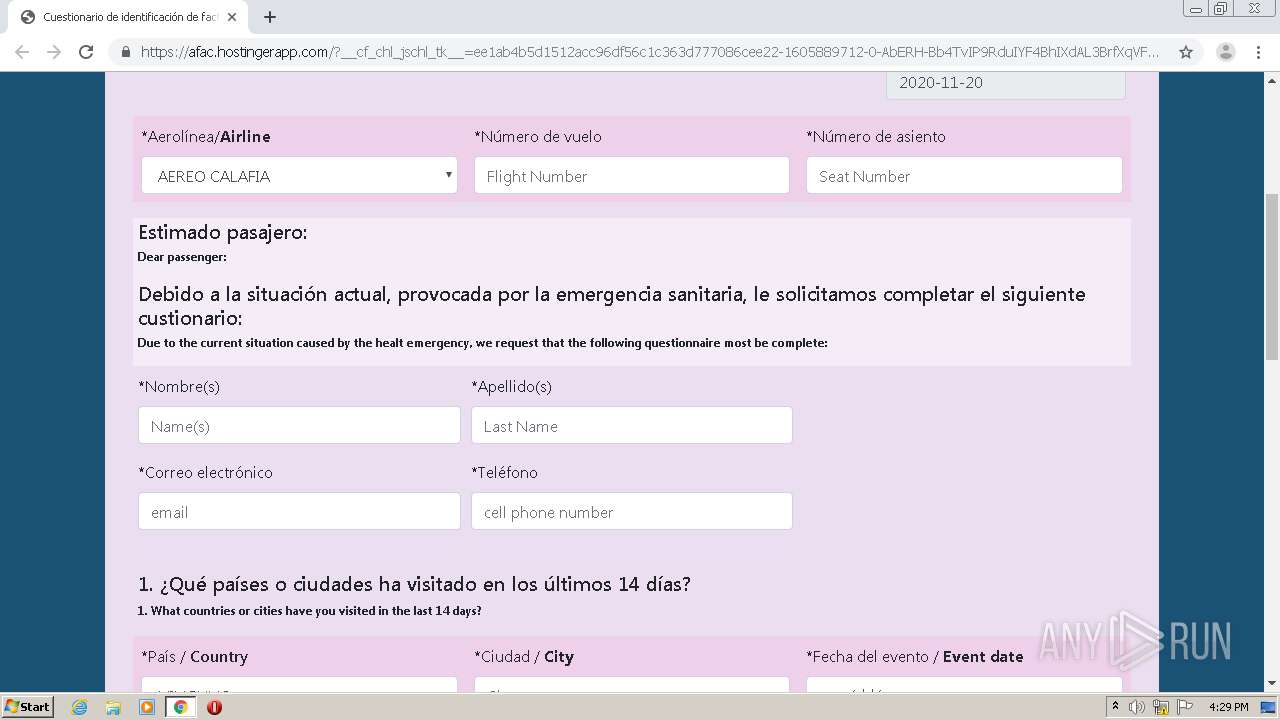Click the Chrome taskbar icon

click(181, 707)
